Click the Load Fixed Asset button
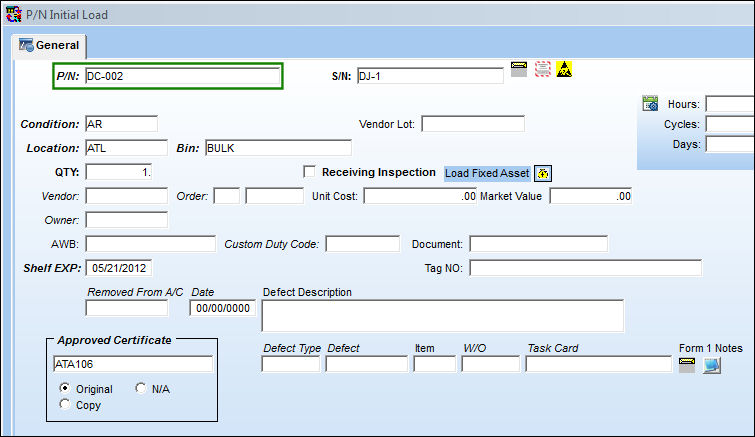This screenshot has height=437, width=755. click(487, 173)
